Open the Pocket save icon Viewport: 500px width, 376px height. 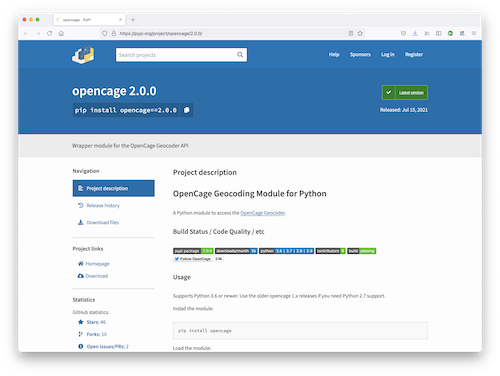tap(403, 33)
